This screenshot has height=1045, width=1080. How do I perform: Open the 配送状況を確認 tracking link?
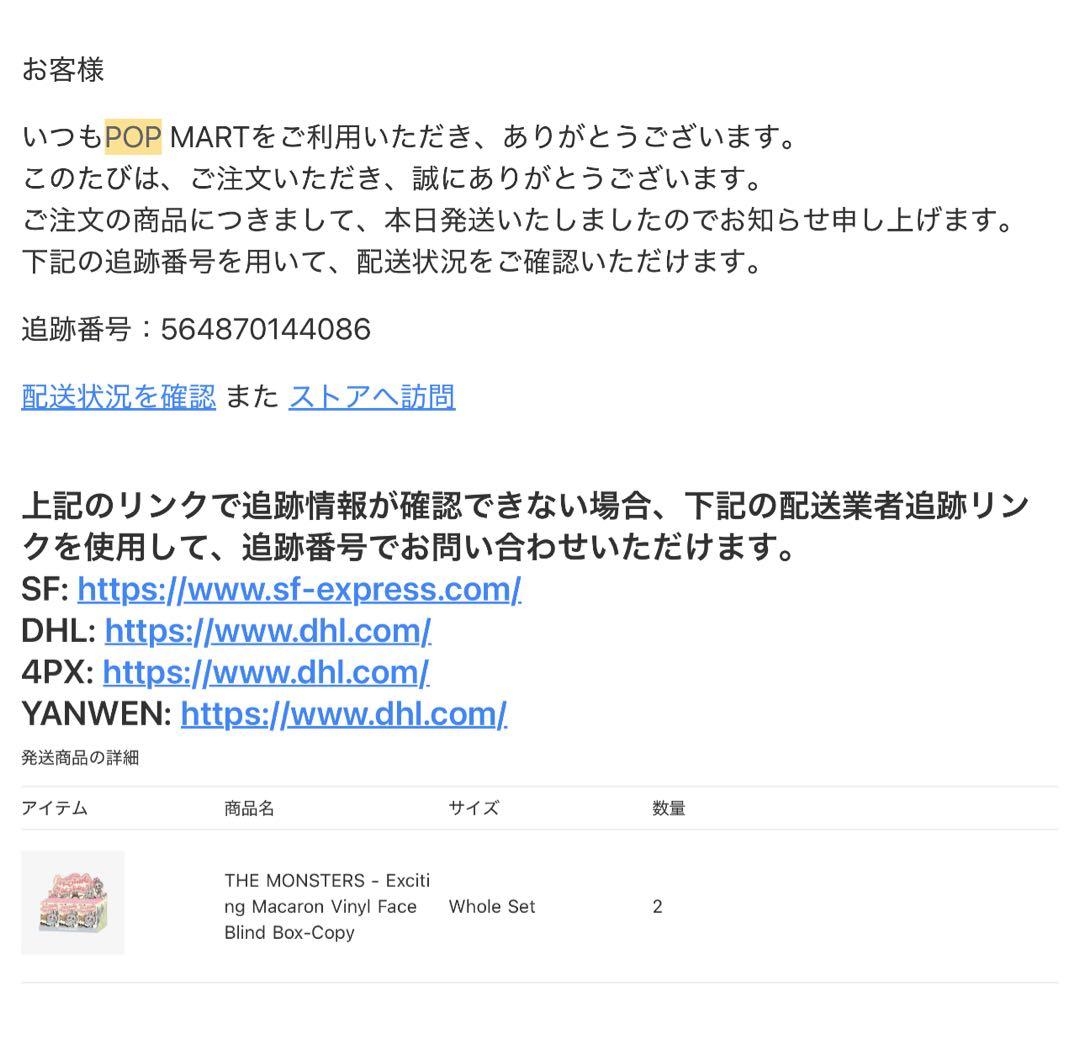pos(118,397)
